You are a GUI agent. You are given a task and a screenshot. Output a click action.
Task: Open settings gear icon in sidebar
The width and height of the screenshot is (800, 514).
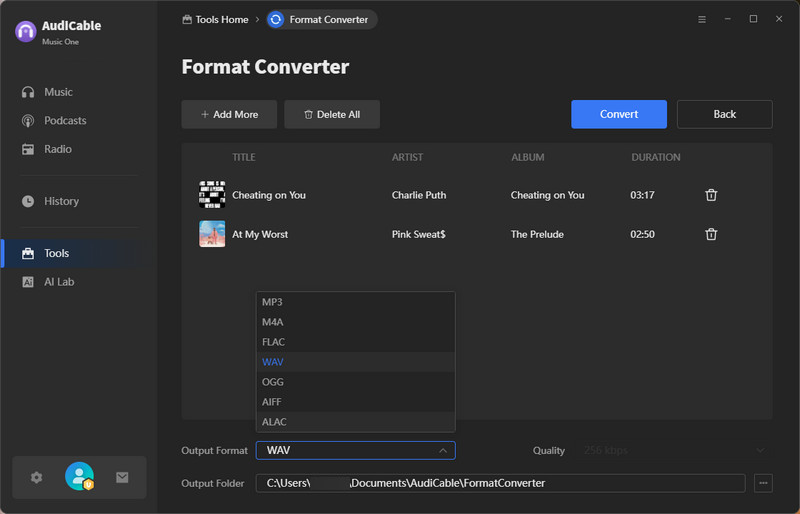pos(36,477)
